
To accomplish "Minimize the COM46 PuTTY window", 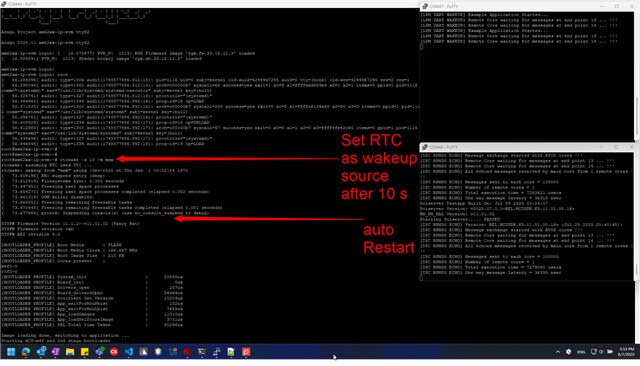I will point(601,147).
